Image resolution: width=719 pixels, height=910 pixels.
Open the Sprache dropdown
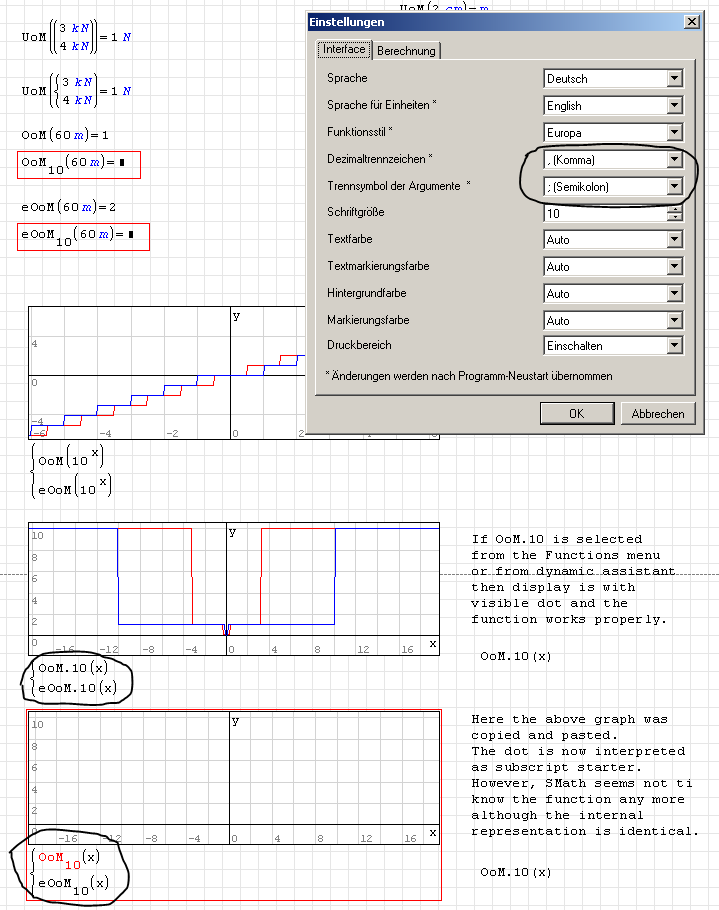point(675,79)
